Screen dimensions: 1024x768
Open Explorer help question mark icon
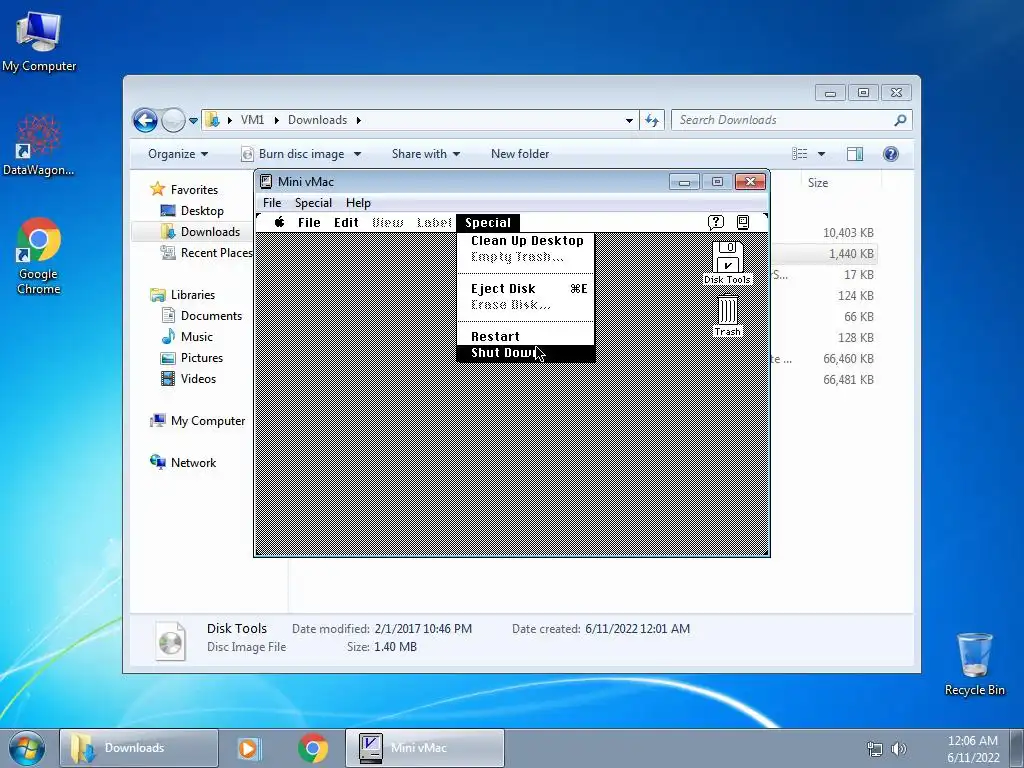point(890,153)
